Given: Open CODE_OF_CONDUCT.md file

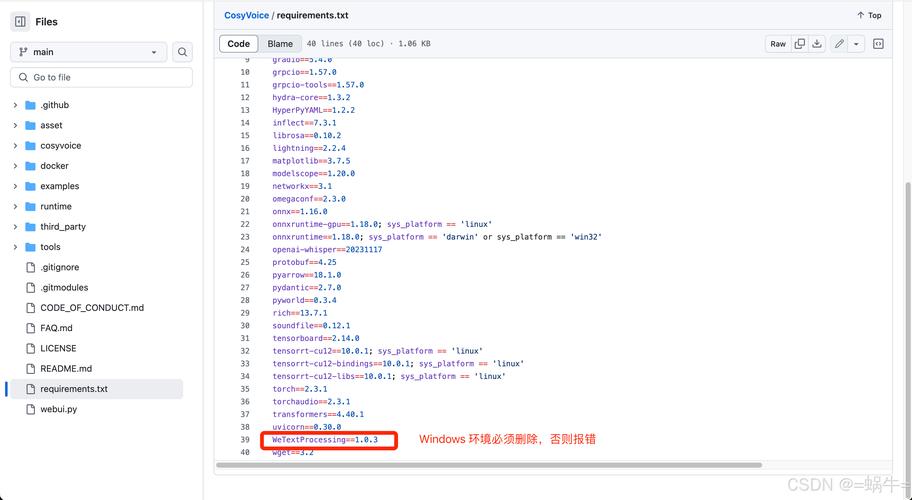Looking at the screenshot, I should [92, 308].
